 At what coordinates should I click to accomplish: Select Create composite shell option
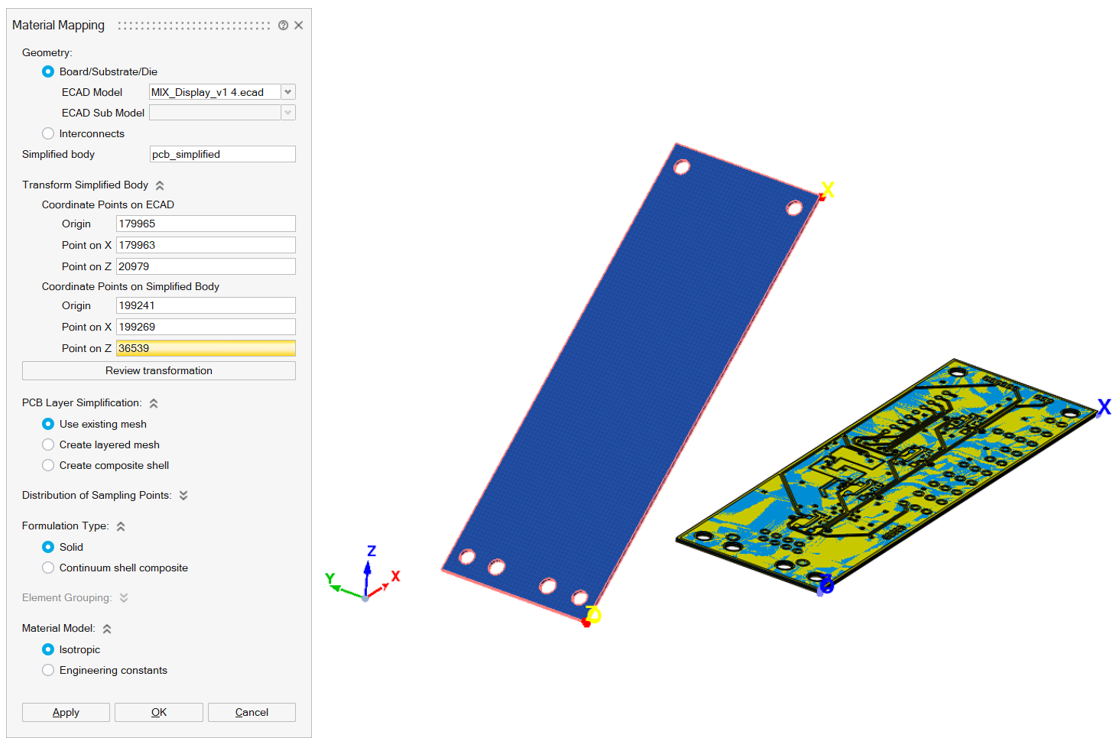(48, 465)
